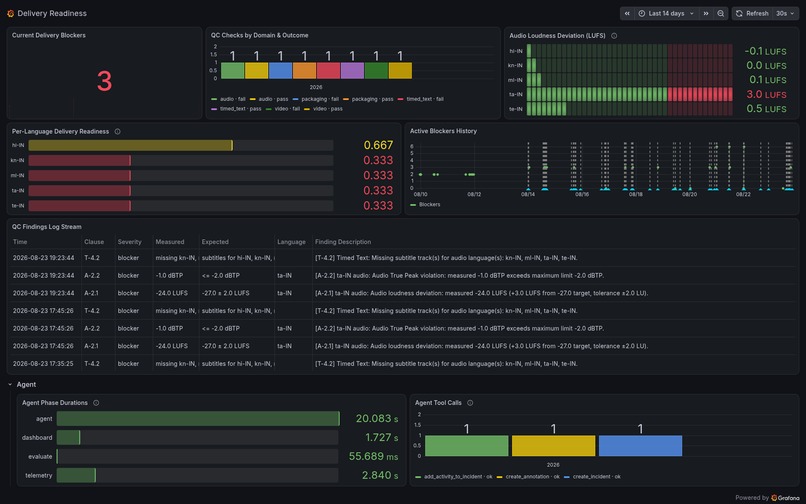806x504 pixels.
Task: Open Agent Phase Durations panel title
Action: [x=54, y=403]
